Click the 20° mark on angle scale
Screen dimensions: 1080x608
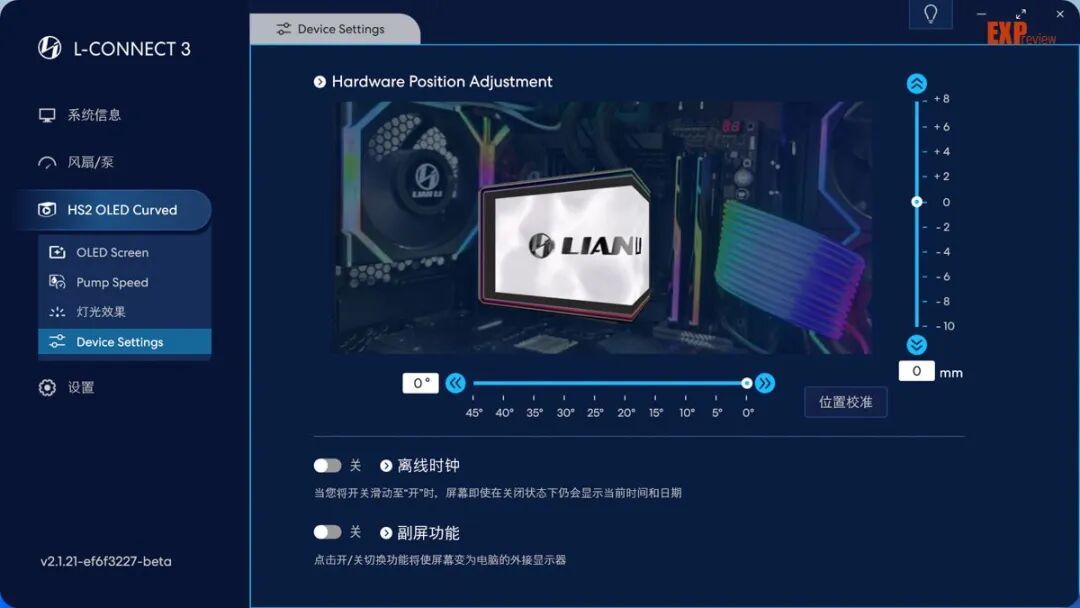626,412
